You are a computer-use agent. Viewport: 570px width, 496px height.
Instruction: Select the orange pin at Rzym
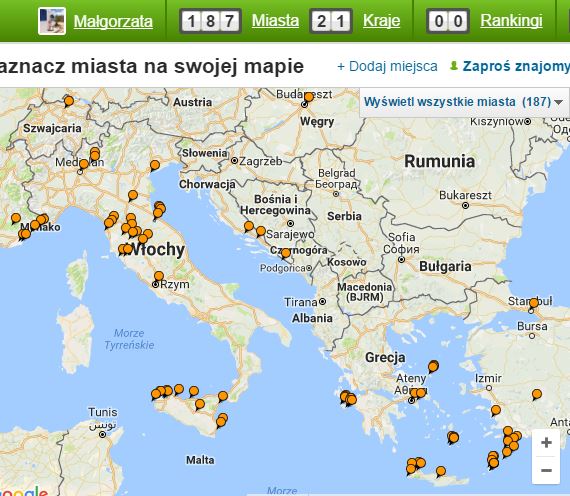(x=159, y=276)
